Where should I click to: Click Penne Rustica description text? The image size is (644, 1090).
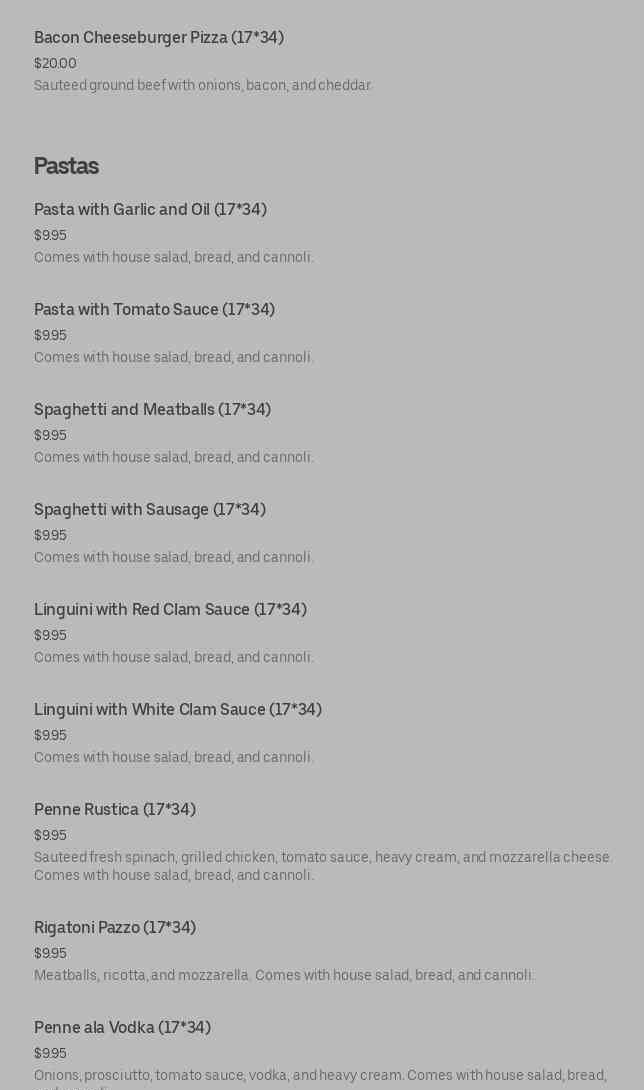pos(322,866)
